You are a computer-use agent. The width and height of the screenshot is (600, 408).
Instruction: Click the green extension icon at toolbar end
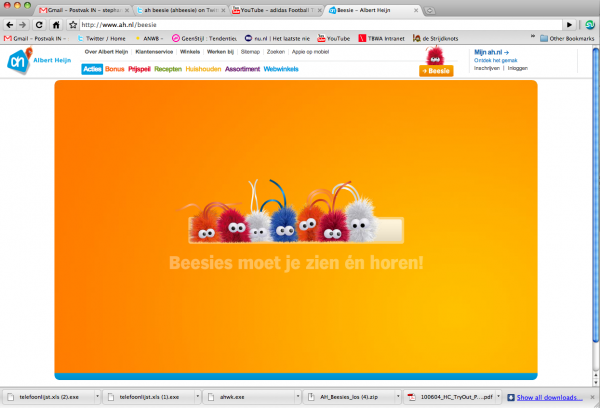click(590, 25)
